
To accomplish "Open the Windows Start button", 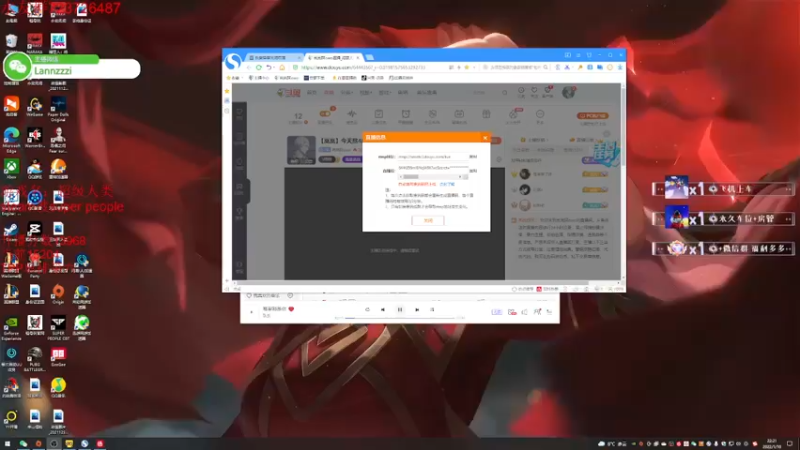I will pyautogui.click(x=7, y=444).
